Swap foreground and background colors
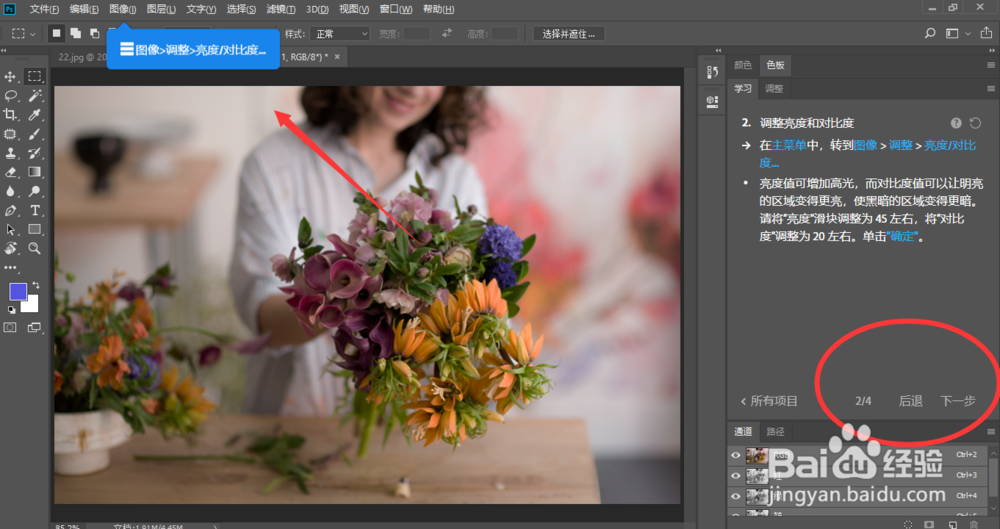This screenshot has height=529, width=1000. tap(36, 285)
